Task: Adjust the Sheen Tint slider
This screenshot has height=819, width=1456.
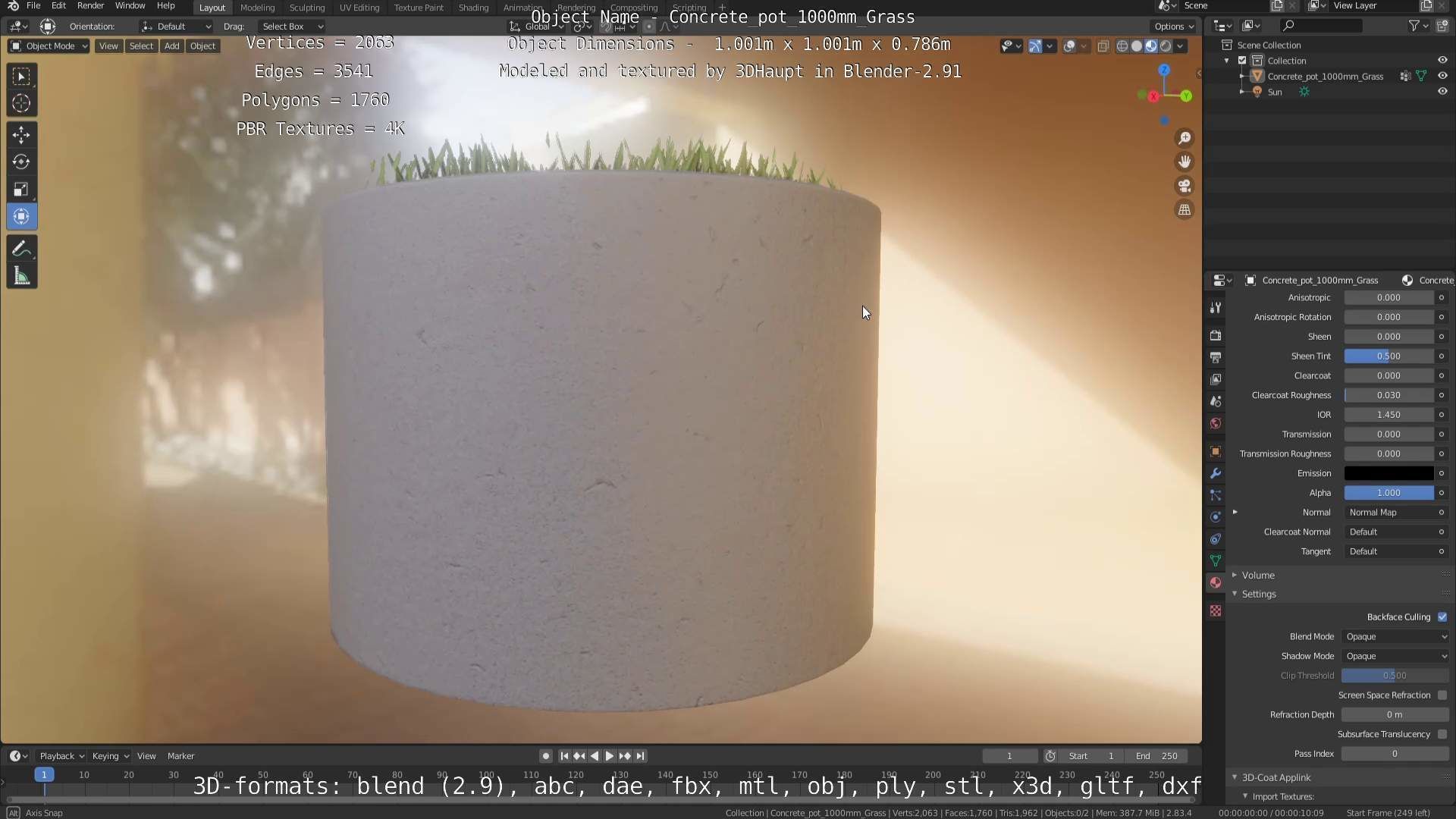Action: coord(1389,356)
